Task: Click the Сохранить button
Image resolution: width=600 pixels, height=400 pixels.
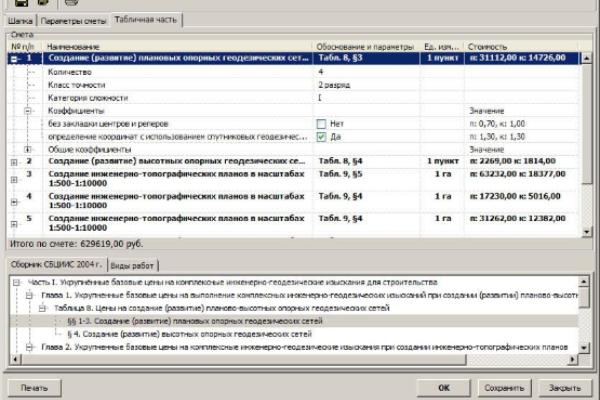Action: 504,388
